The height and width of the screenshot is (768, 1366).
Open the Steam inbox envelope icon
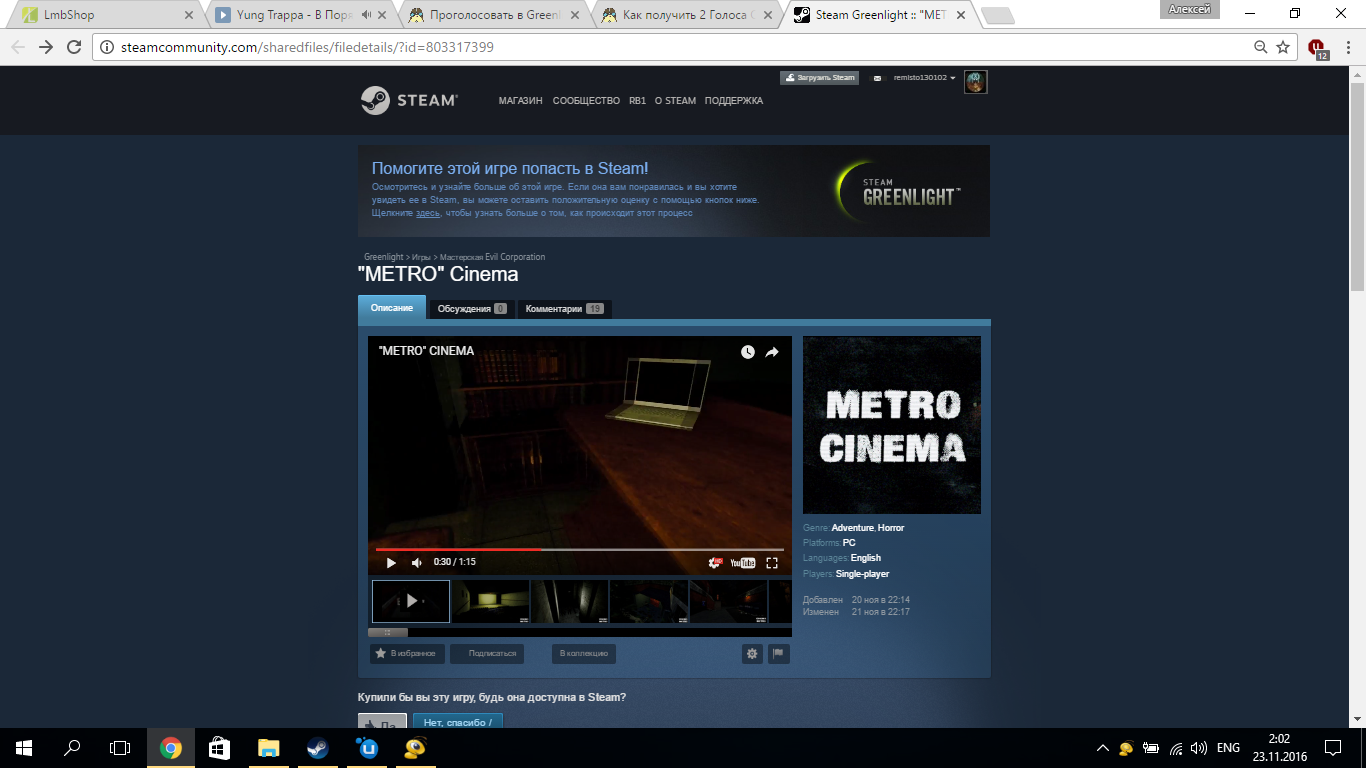879,78
